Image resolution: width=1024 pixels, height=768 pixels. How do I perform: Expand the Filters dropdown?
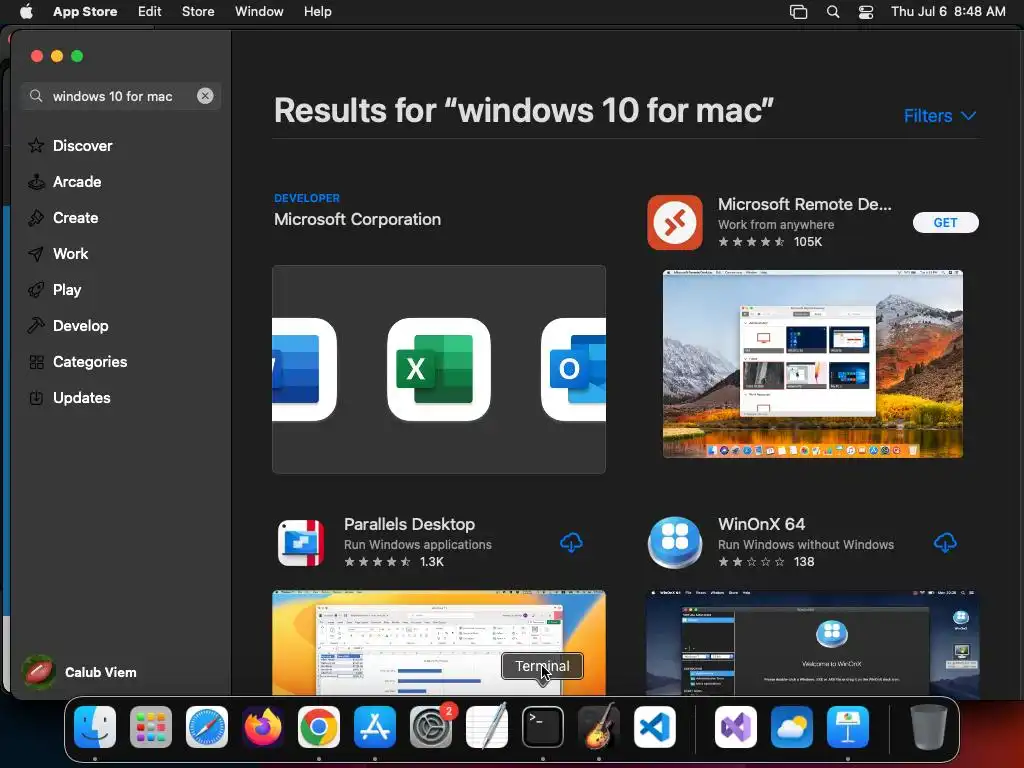point(940,116)
